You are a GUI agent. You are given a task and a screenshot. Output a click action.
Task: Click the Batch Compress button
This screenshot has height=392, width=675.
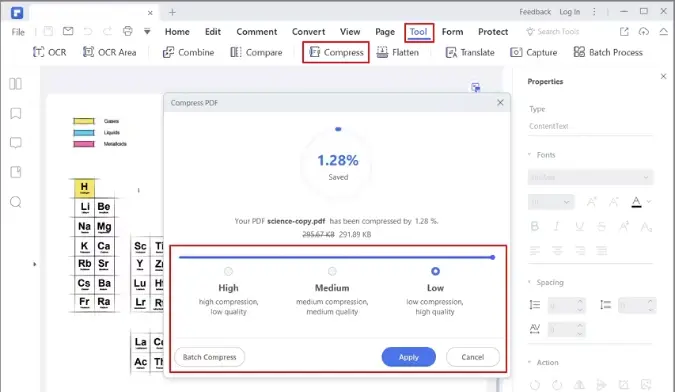point(209,357)
